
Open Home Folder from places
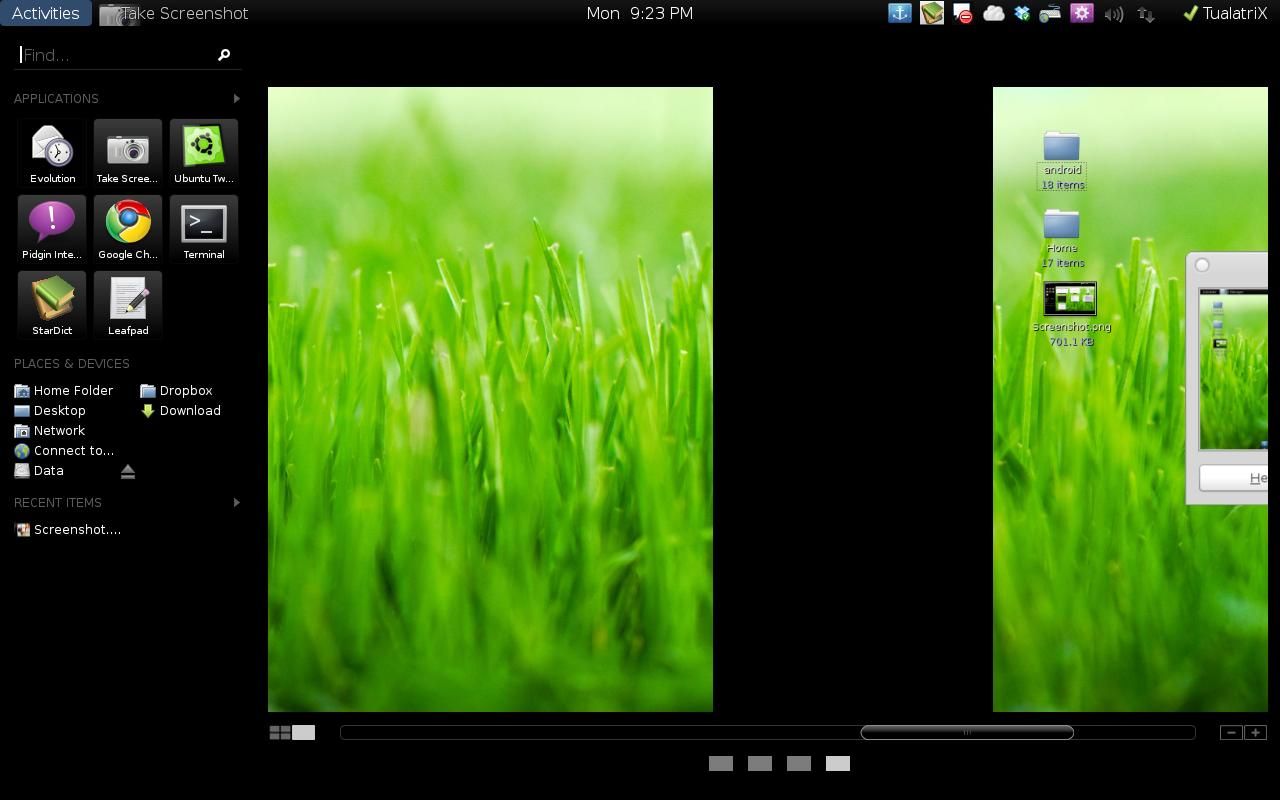pyautogui.click(x=72, y=391)
